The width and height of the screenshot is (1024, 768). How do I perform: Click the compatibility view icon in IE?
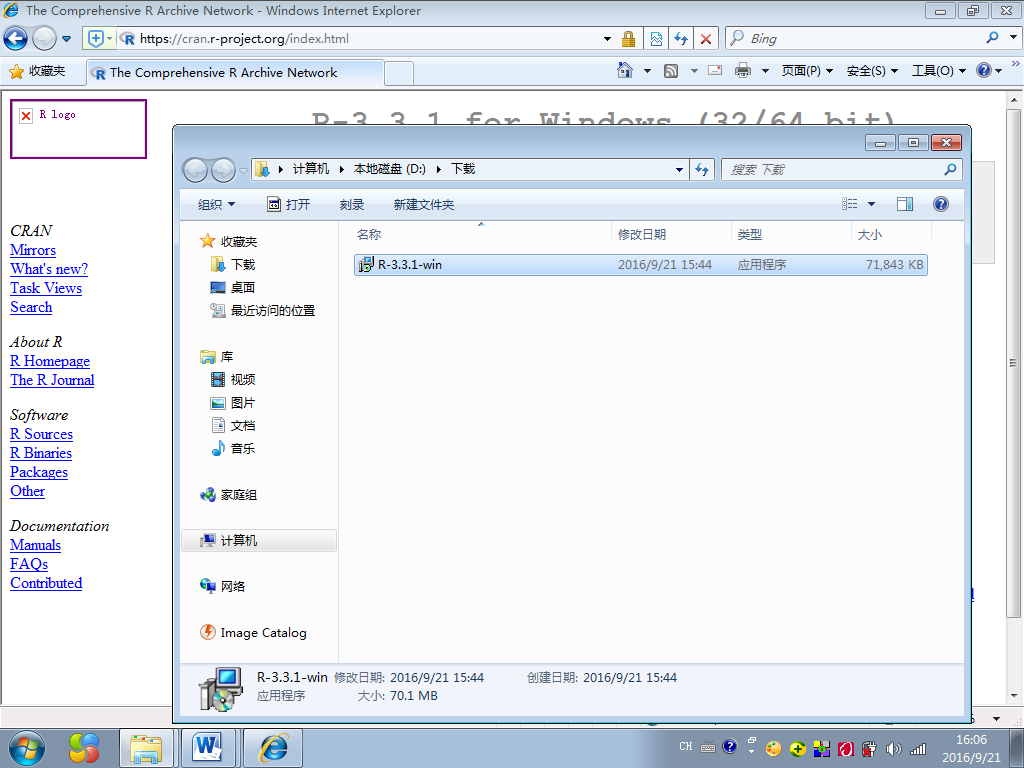pos(656,39)
